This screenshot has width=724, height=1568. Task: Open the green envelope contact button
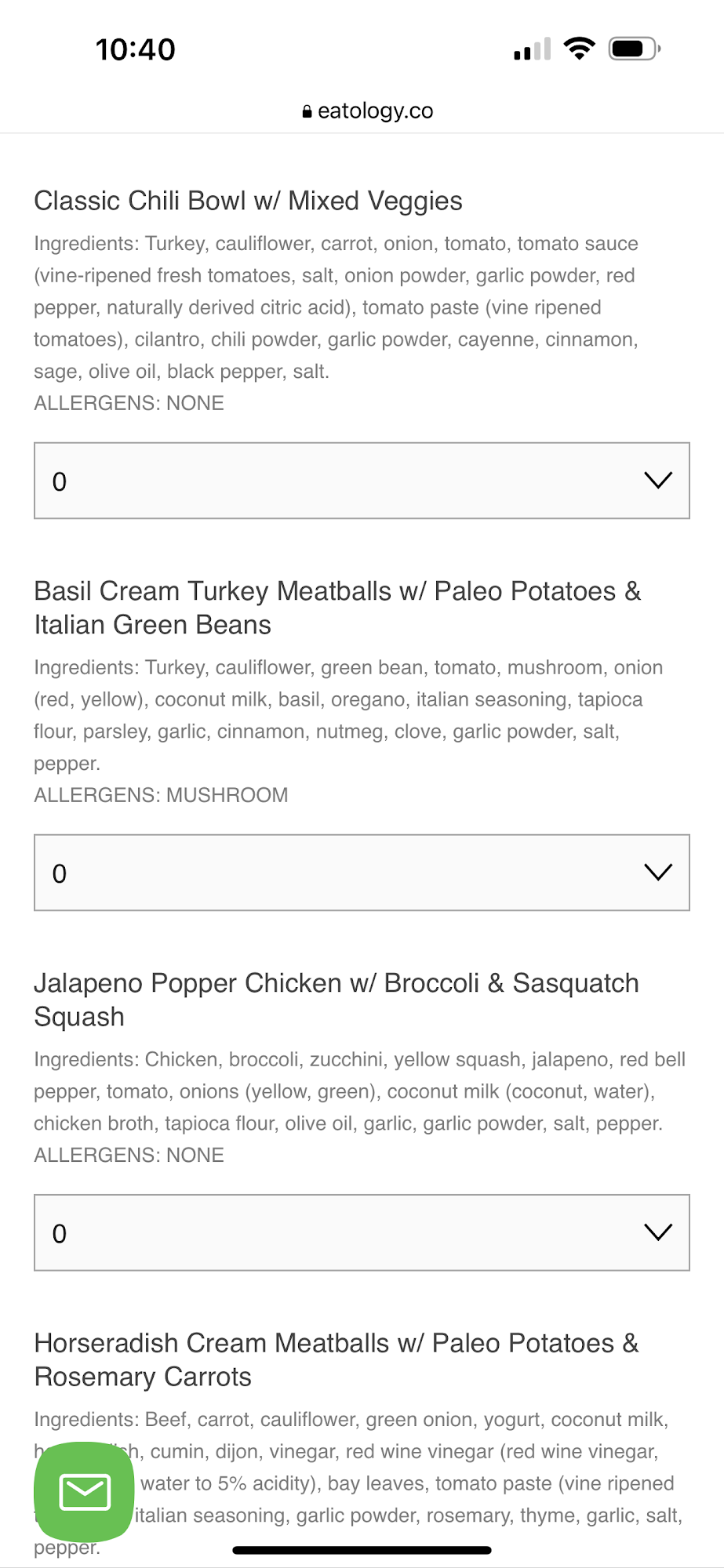(85, 1491)
